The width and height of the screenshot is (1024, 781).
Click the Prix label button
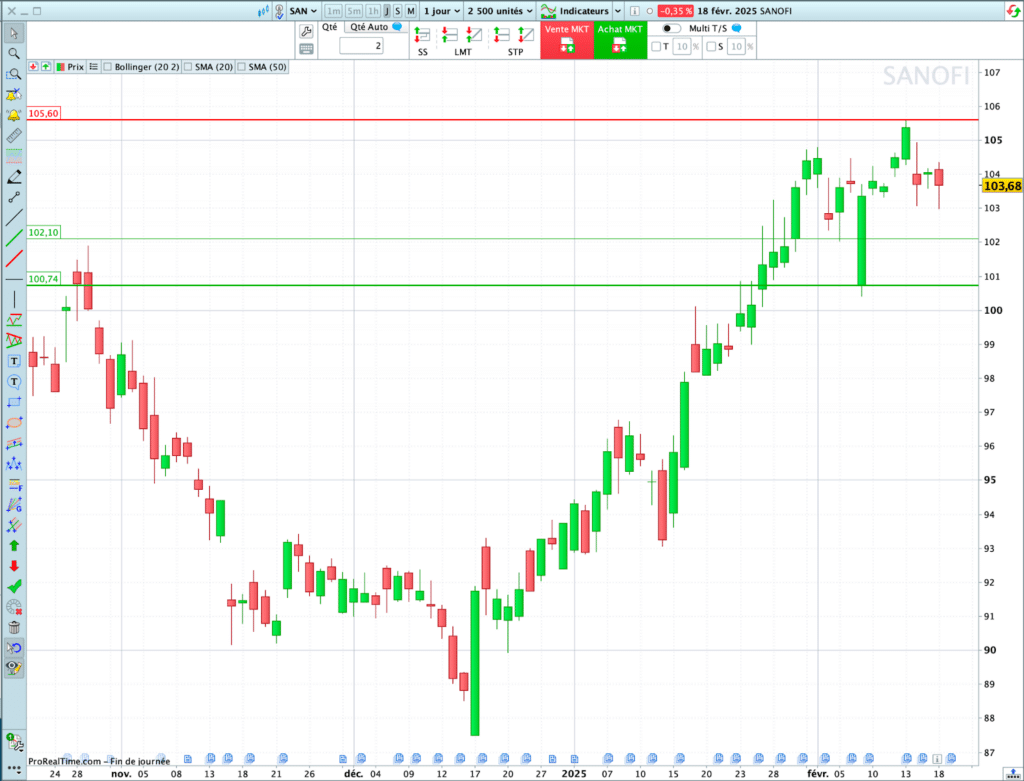click(70, 67)
